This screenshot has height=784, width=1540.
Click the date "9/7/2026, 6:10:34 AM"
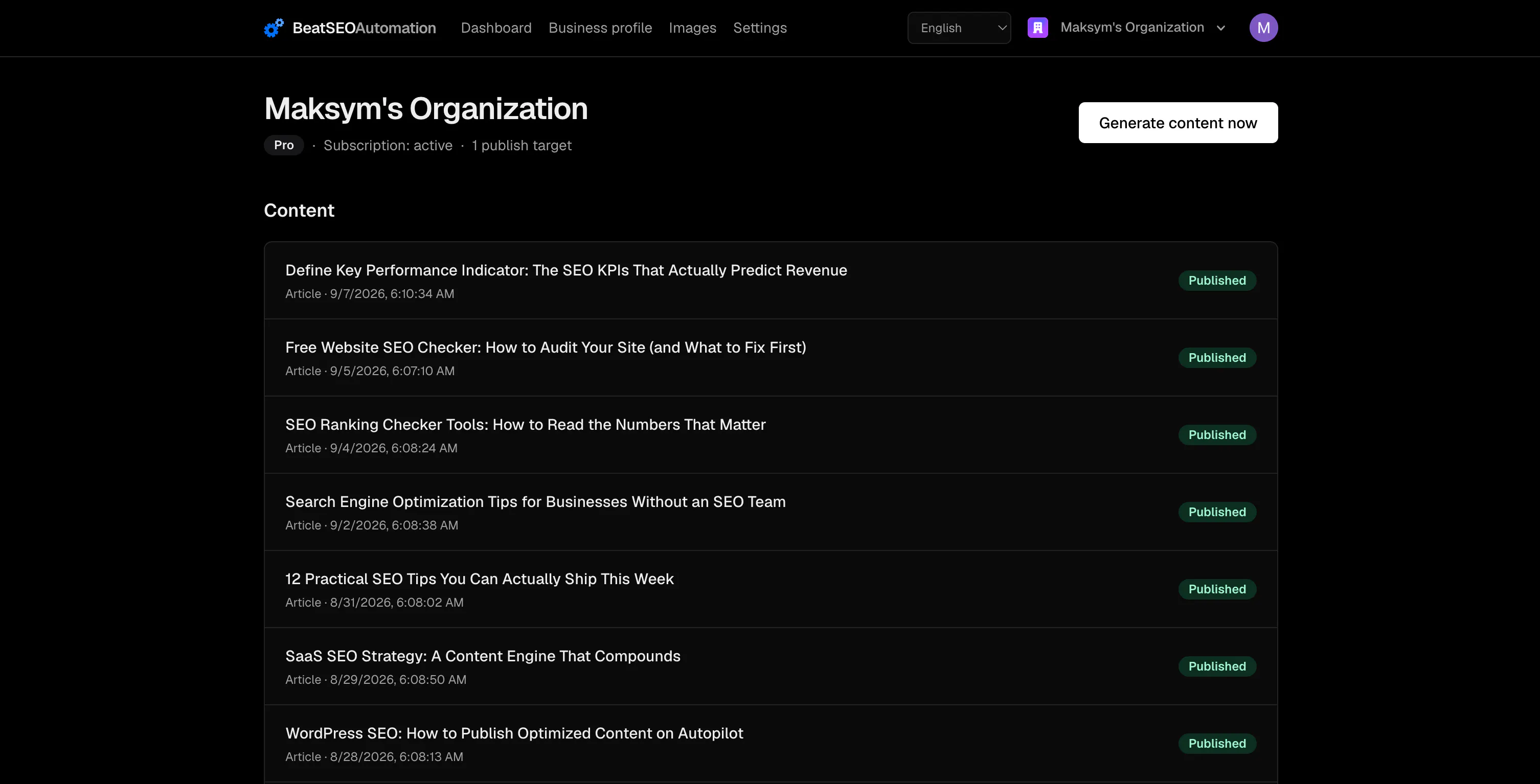tap(392, 293)
